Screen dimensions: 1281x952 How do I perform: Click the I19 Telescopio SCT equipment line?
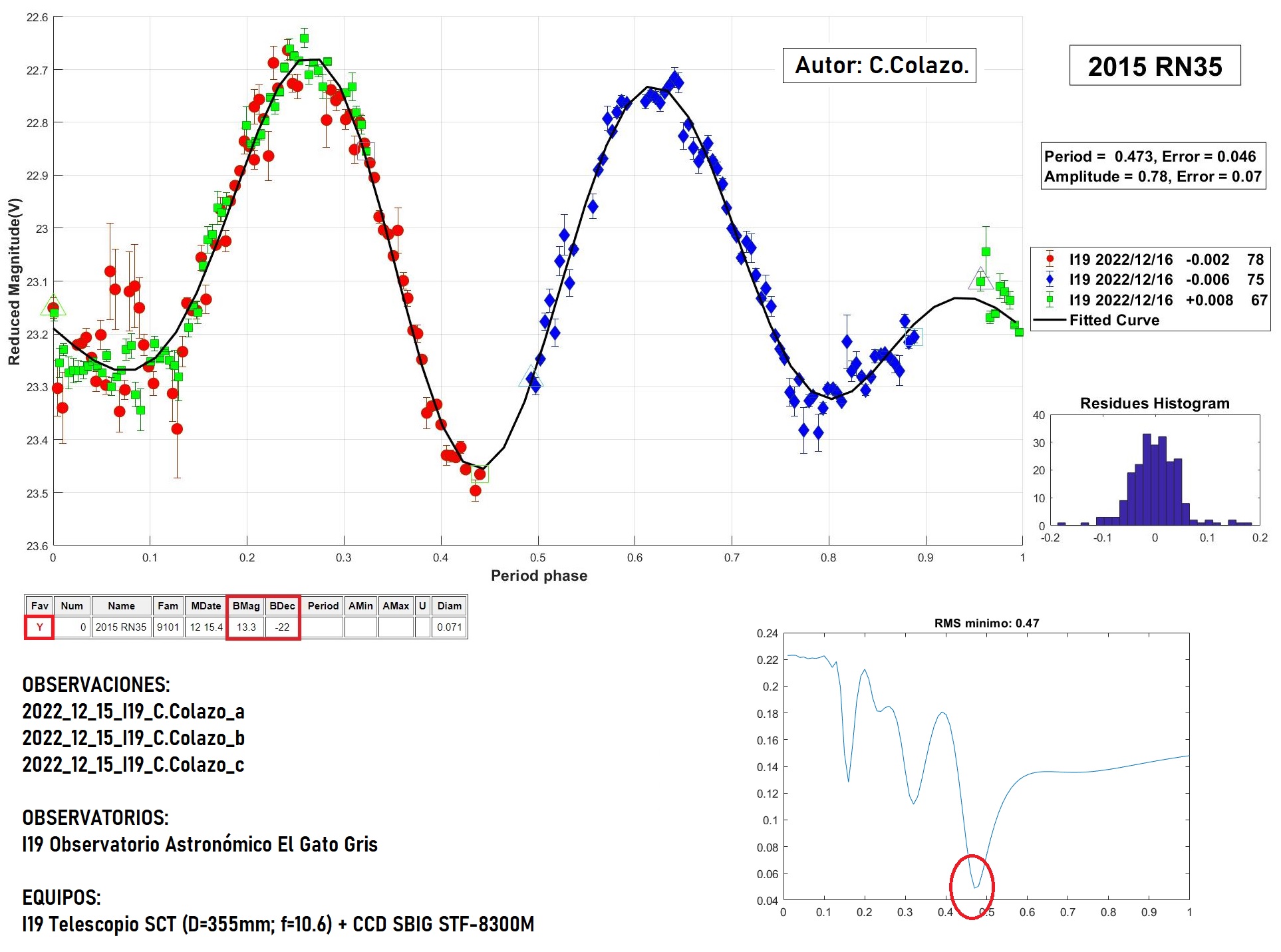pyautogui.click(x=278, y=924)
